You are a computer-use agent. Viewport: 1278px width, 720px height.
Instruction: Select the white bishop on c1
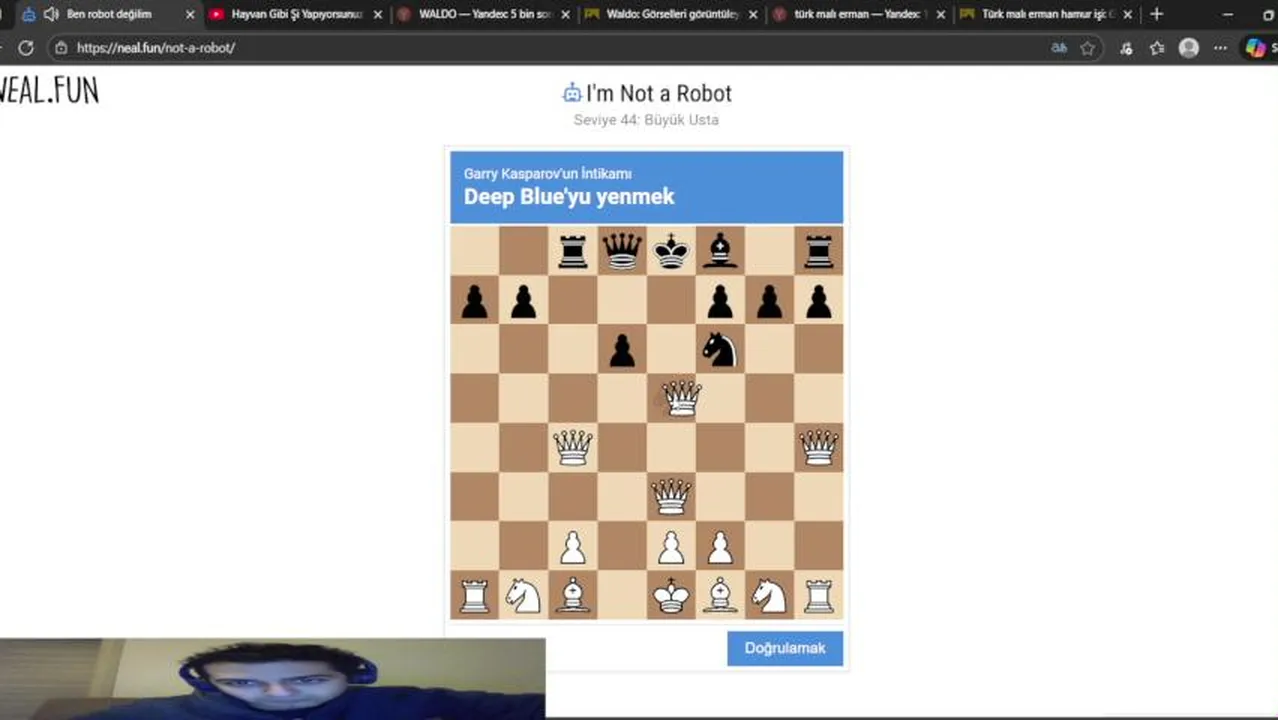pyautogui.click(x=573, y=595)
